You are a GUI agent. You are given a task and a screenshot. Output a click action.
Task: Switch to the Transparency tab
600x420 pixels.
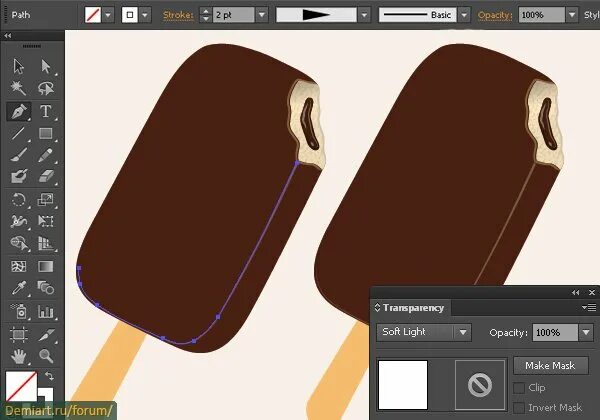tap(413, 308)
